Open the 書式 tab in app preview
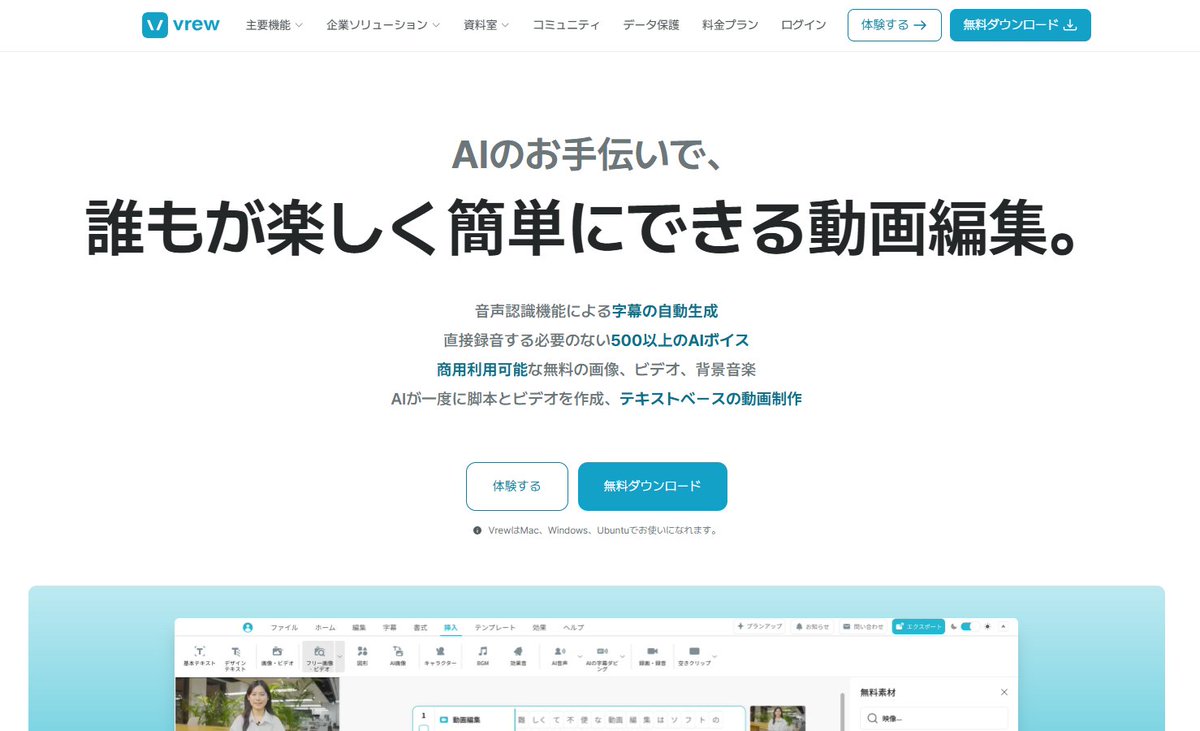1200x731 pixels. click(420, 627)
